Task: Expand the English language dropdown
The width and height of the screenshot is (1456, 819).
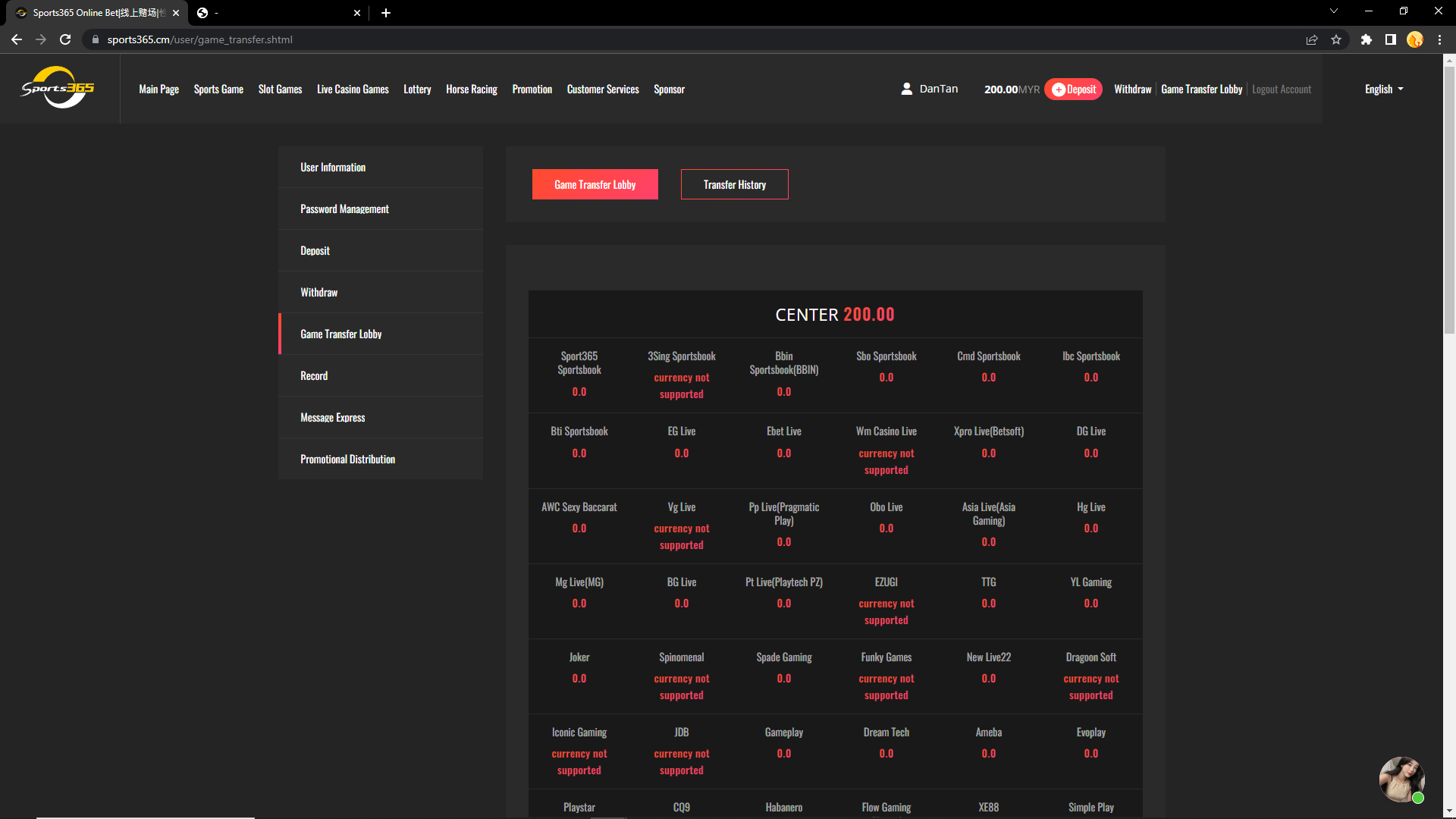Action: [1384, 89]
